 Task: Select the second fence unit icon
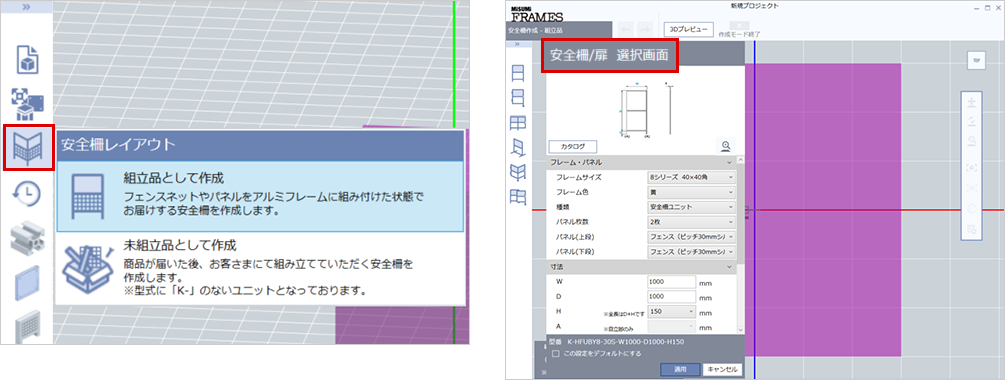517,98
